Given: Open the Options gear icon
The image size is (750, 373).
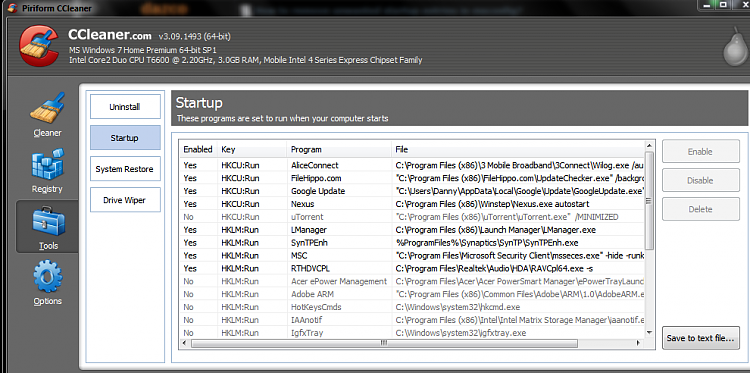Looking at the screenshot, I should click(47, 276).
